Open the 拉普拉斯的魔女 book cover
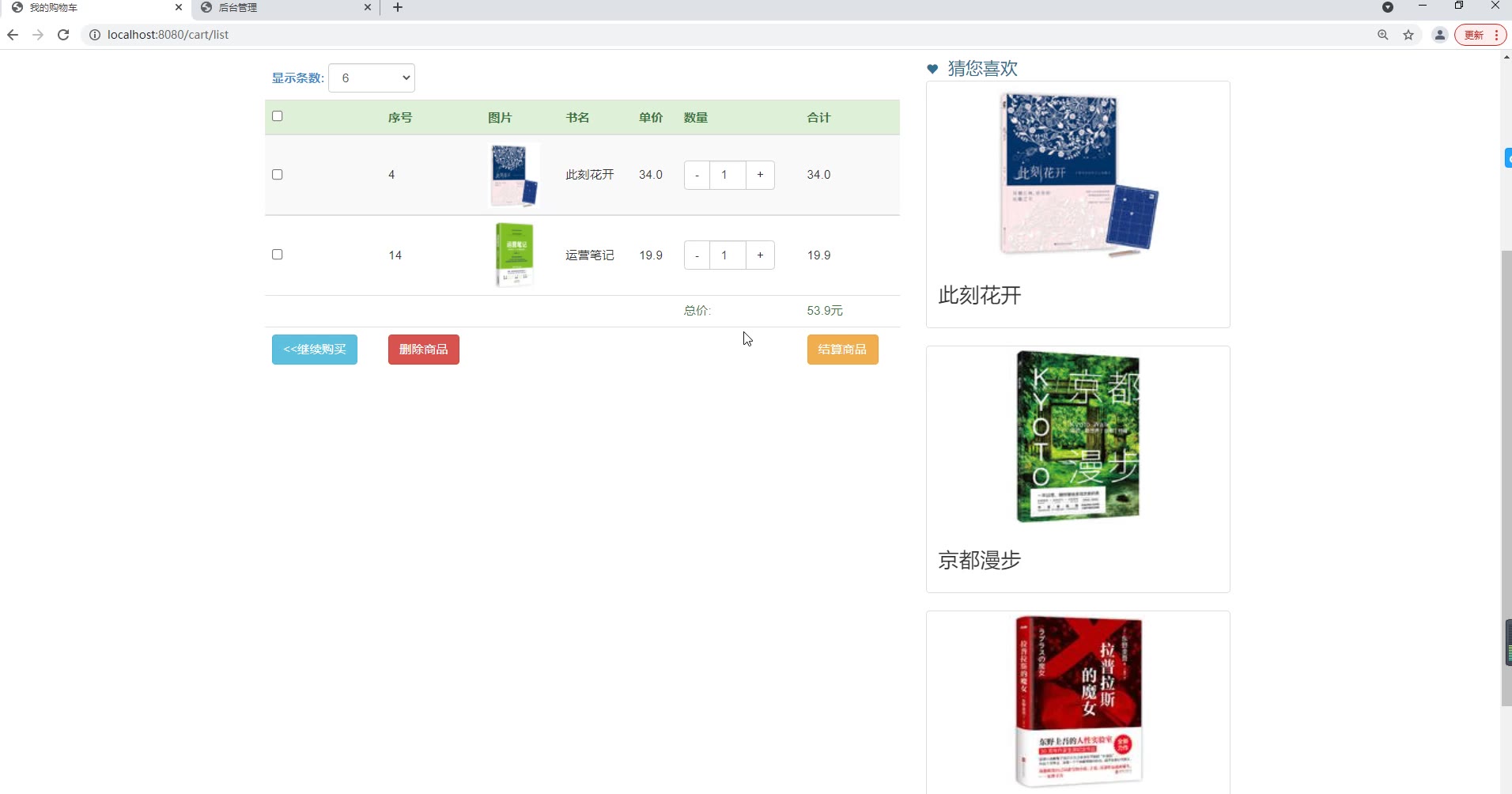This screenshot has height=794, width=1512. 1078,701
